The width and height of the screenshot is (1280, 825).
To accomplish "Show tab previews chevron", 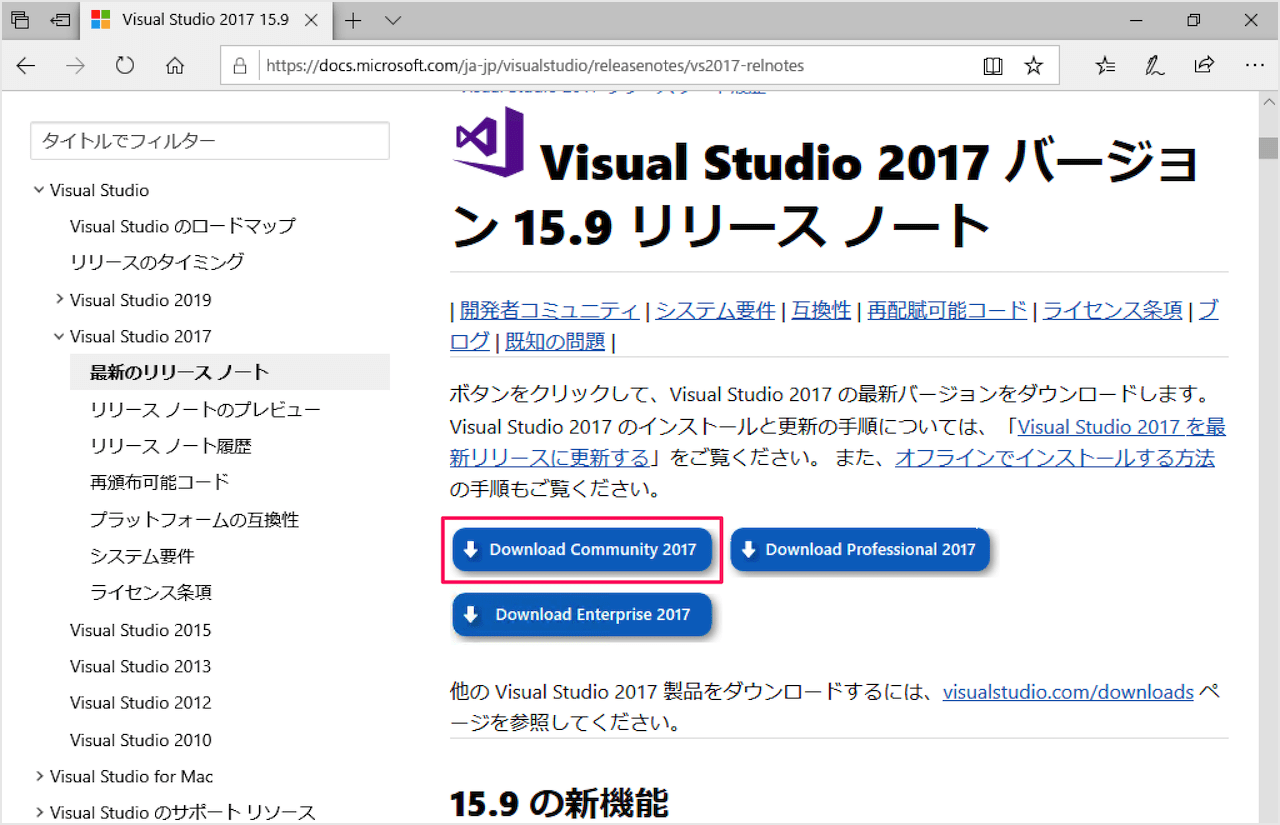I will point(393,20).
